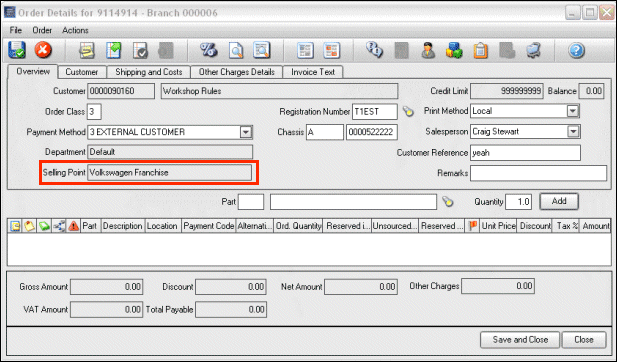Image resolution: width=617 pixels, height=362 pixels.
Task: Click the Close button at bottom right
Action: click(x=584, y=340)
